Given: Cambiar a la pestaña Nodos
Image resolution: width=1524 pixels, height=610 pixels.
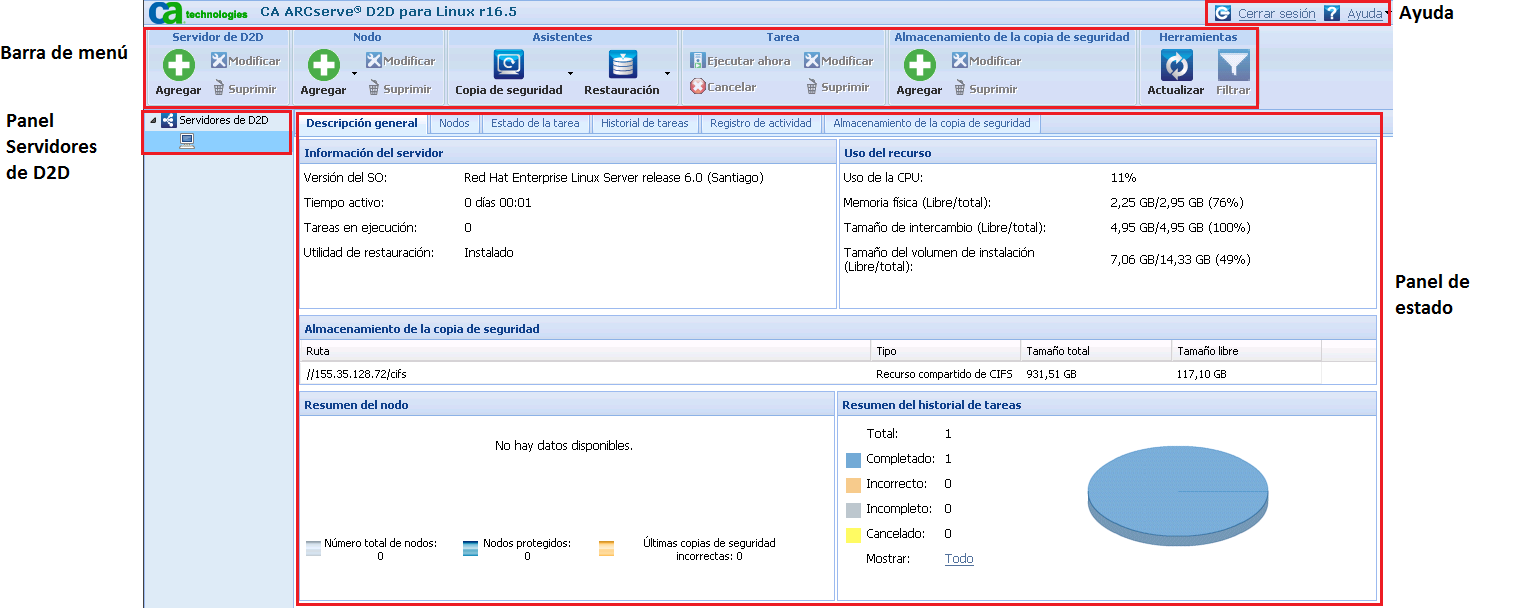Looking at the screenshot, I should click(x=455, y=124).
